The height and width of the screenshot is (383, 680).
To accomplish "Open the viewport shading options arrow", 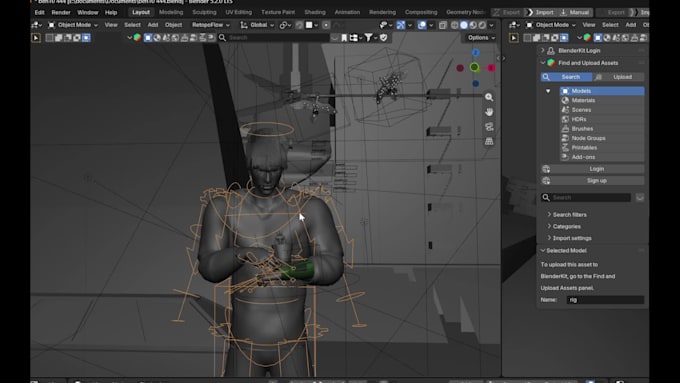I will pyautogui.click(x=491, y=25).
